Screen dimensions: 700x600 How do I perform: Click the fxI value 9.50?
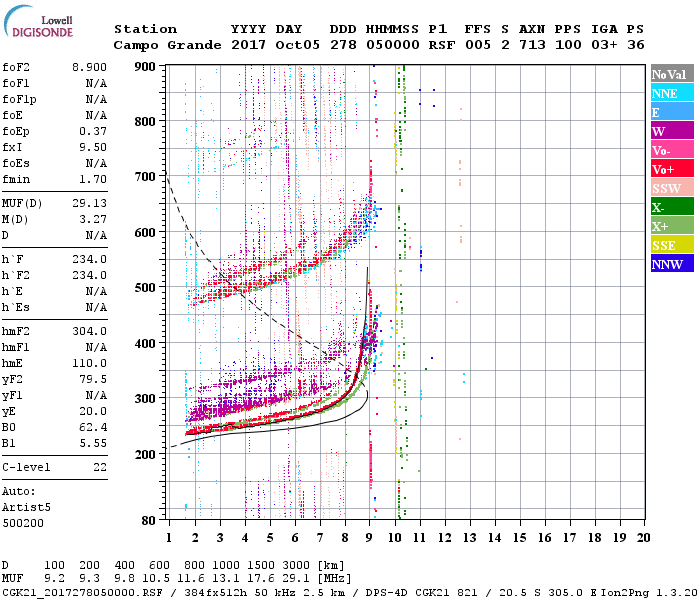(x=93, y=147)
